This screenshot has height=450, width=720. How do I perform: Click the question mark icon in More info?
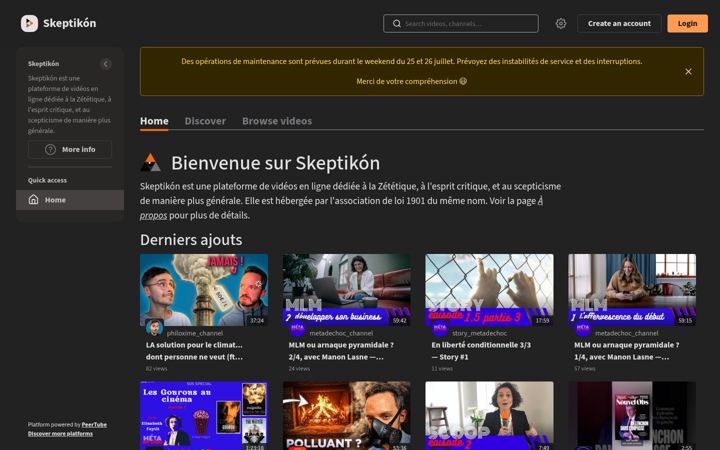(51, 149)
